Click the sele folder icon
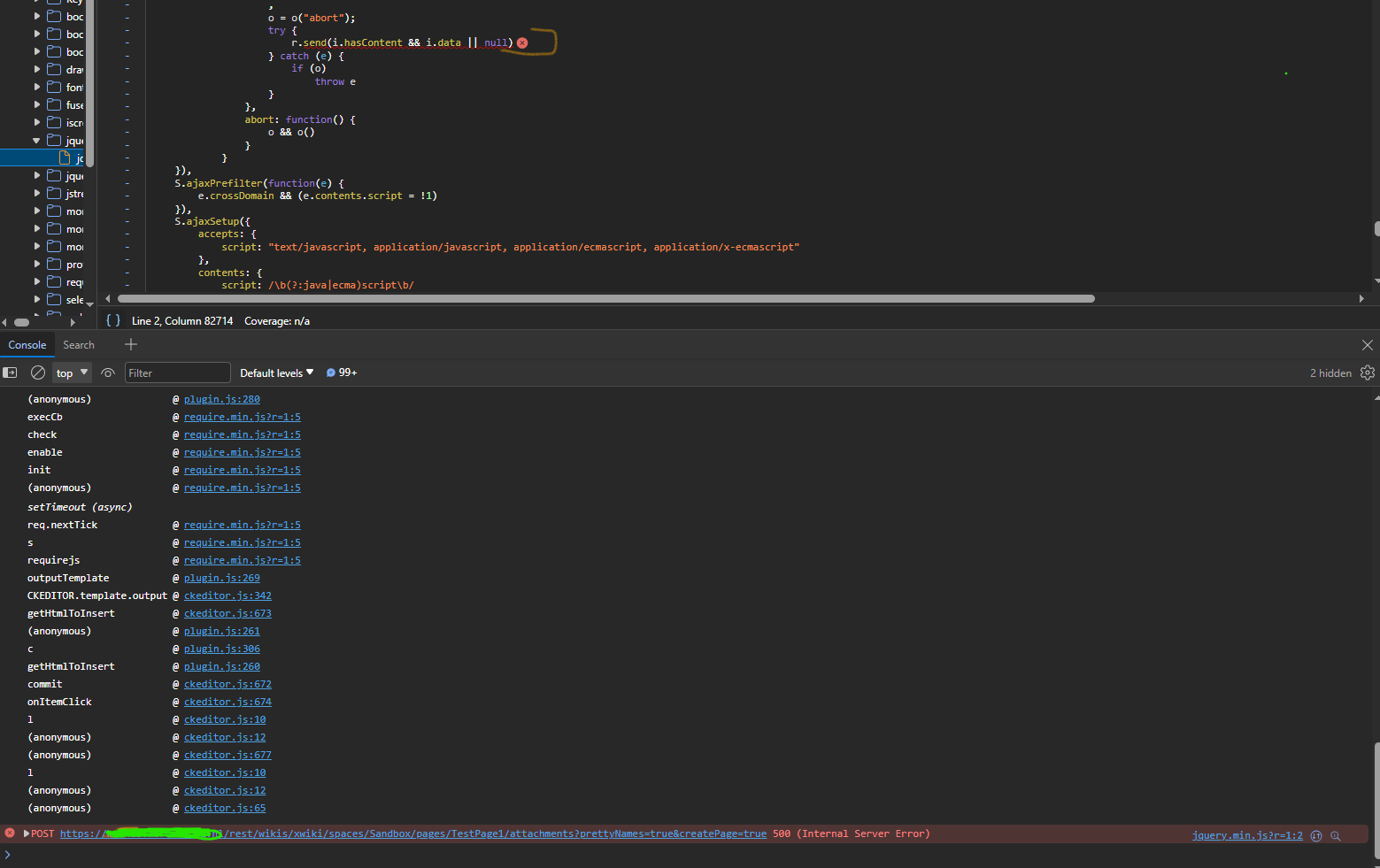 54,299
